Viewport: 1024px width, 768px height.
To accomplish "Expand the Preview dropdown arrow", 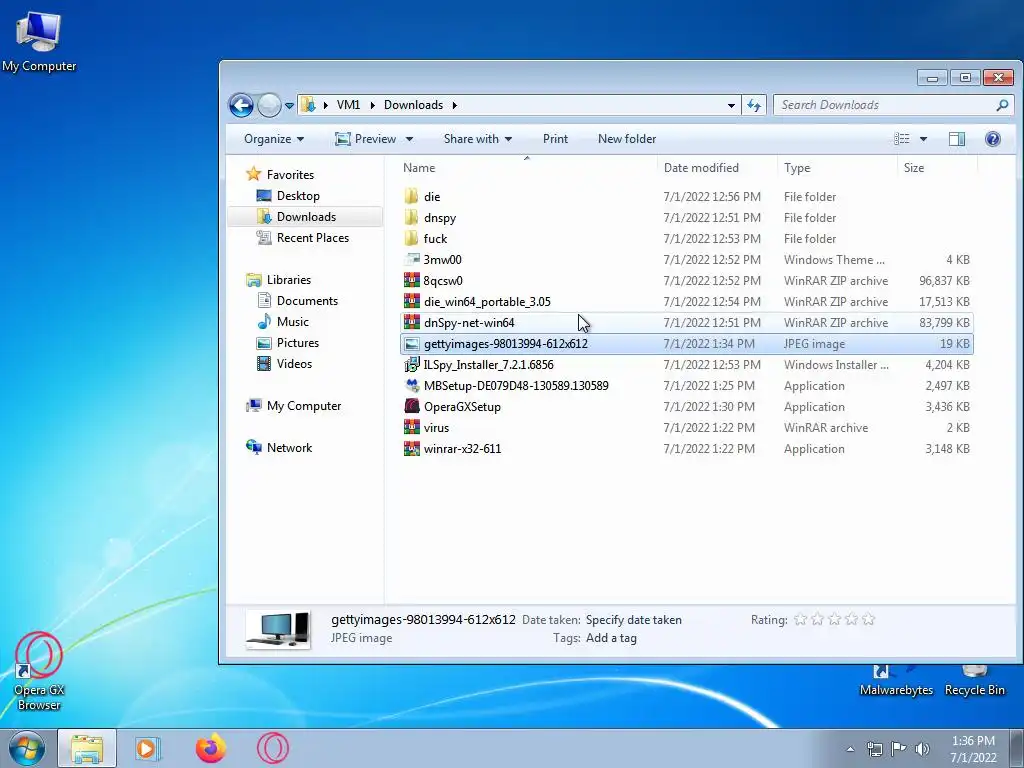I will coord(409,139).
